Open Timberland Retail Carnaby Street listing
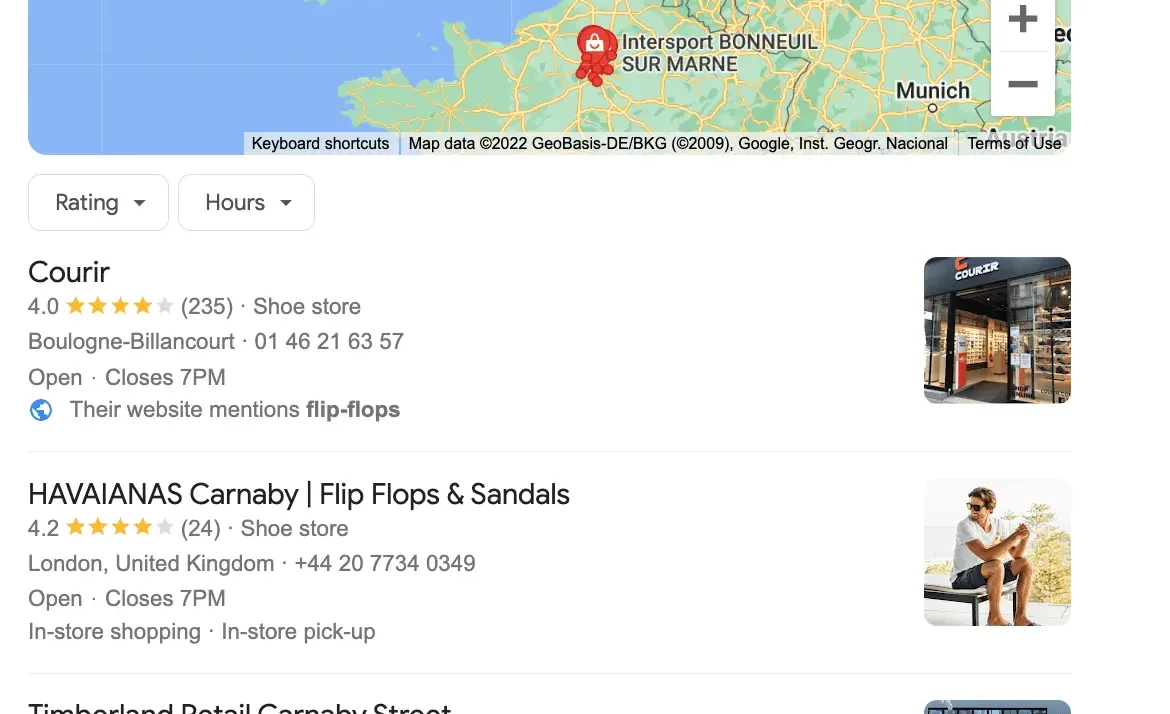 pos(240,707)
